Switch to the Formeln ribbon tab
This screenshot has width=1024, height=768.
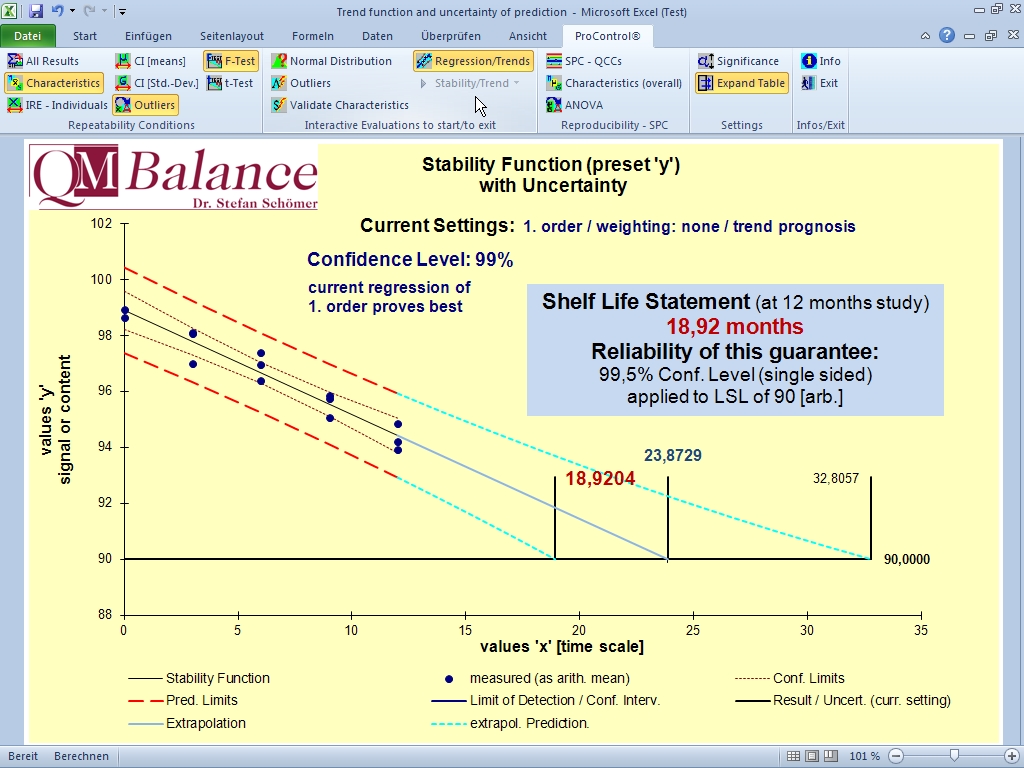[x=313, y=36]
